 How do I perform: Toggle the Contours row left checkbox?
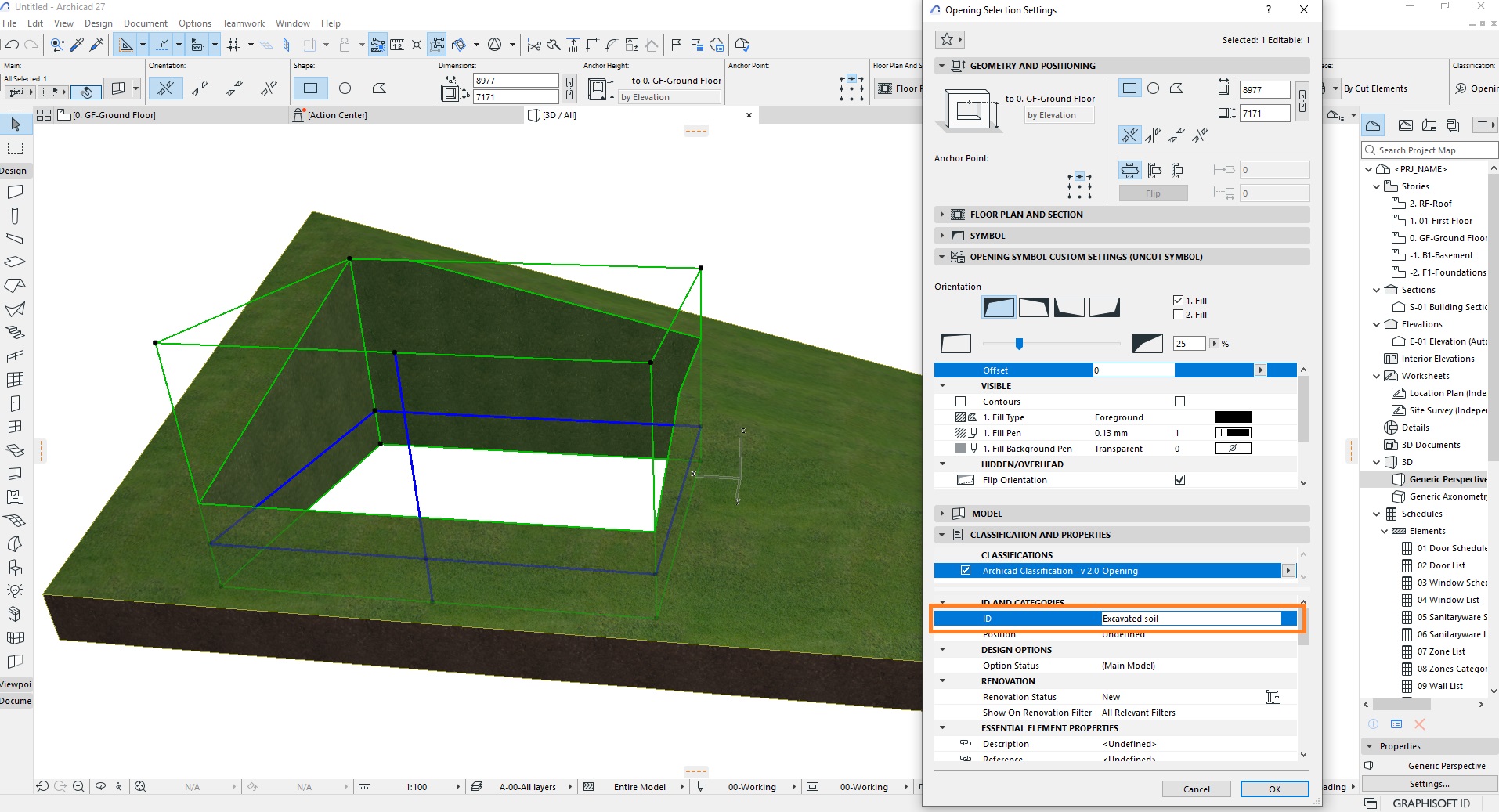coord(961,402)
